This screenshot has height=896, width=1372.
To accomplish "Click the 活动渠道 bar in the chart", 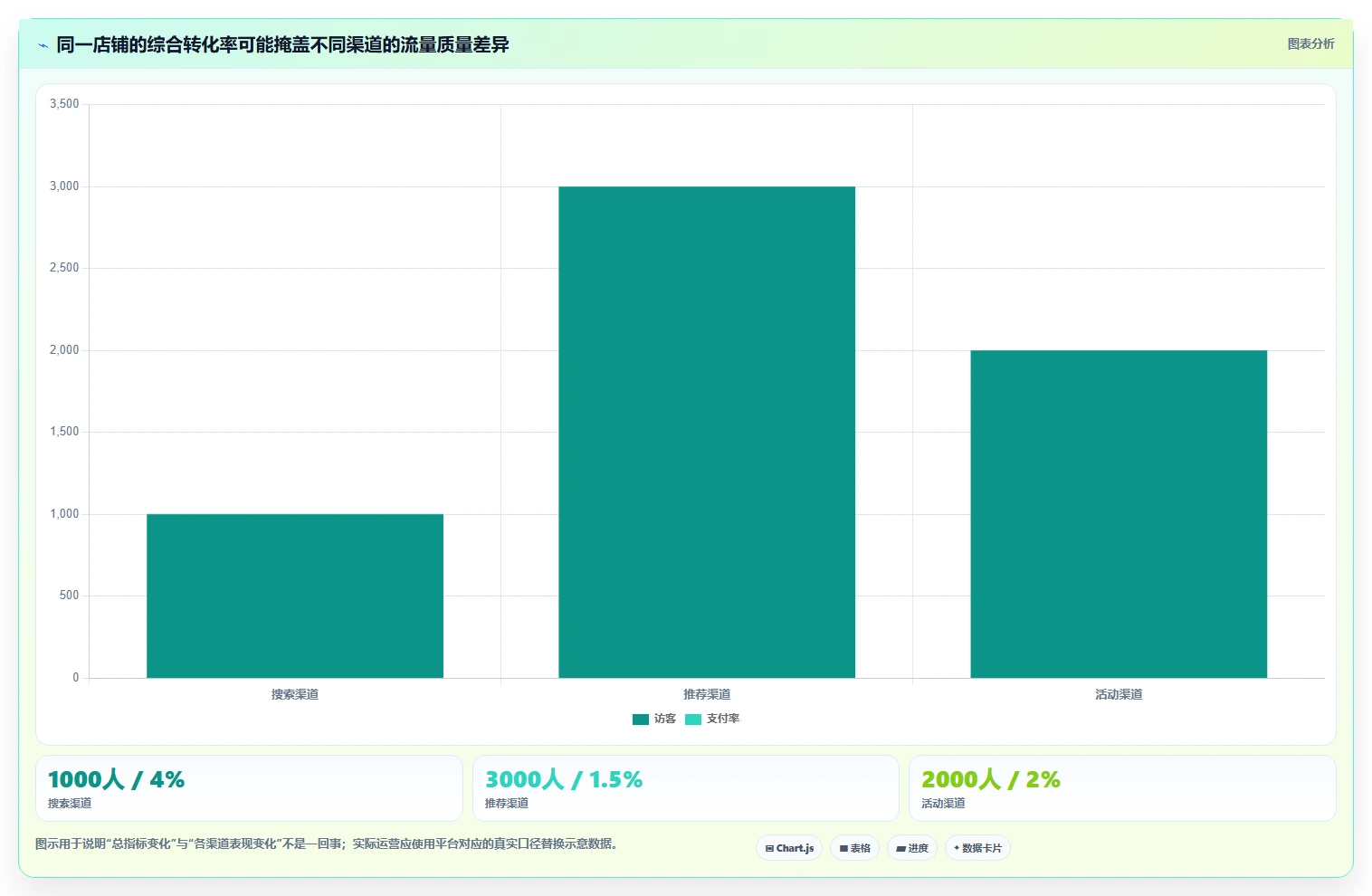I will [1119, 514].
